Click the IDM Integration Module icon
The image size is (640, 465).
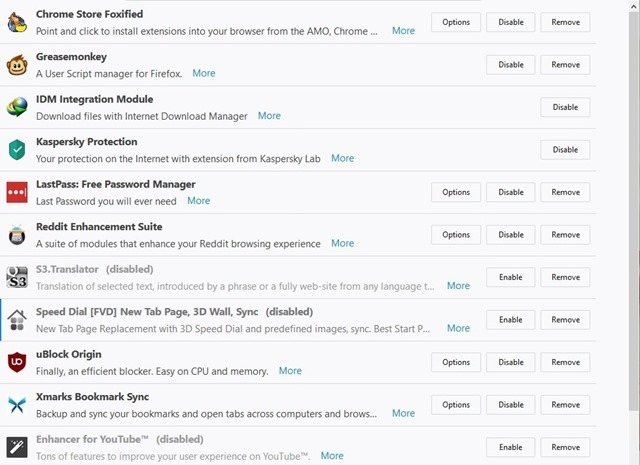click(x=17, y=107)
